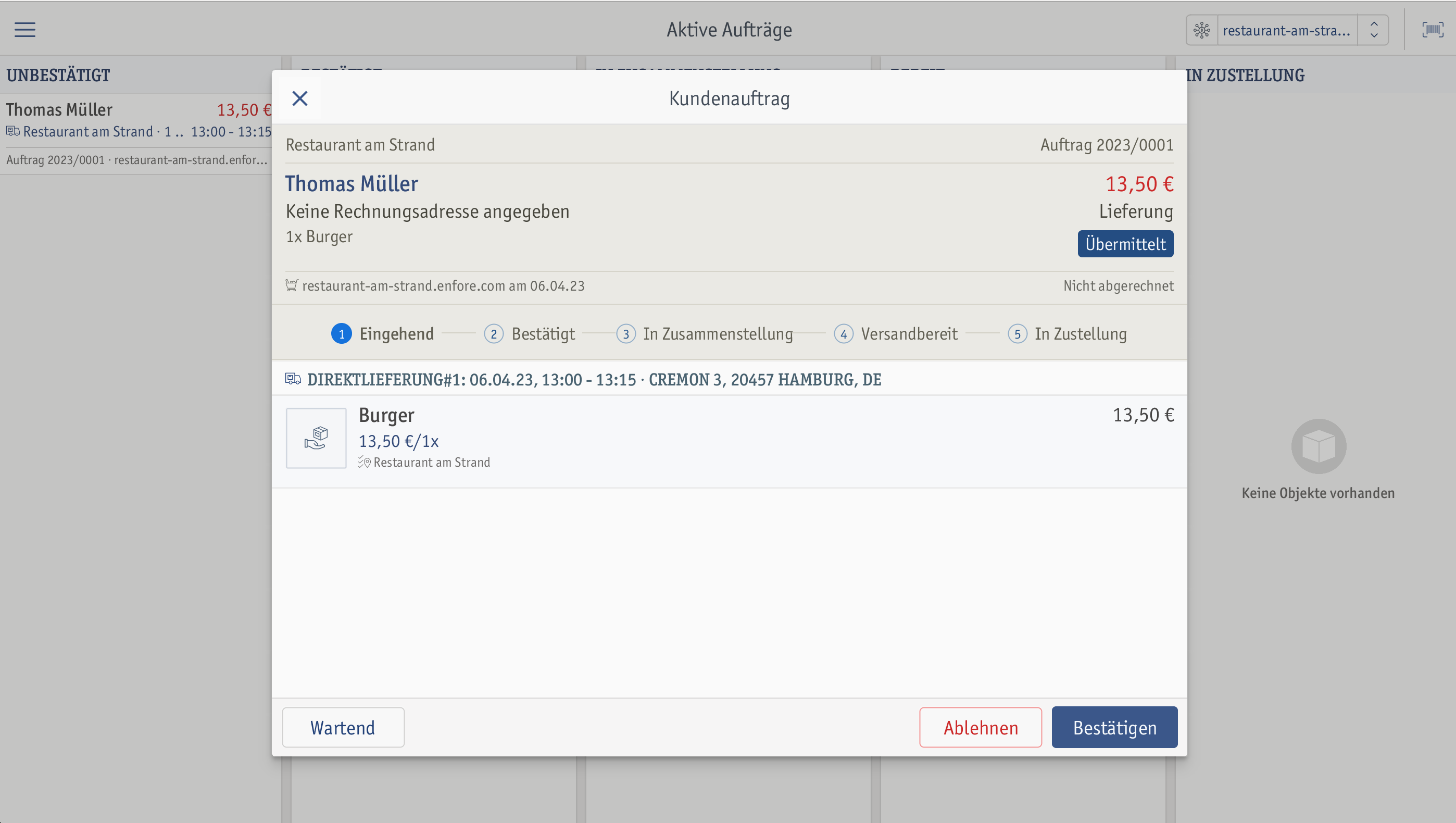Toggle the location selector up-down chevron
This screenshot has width=1456, height=823.
(1374, 30)
